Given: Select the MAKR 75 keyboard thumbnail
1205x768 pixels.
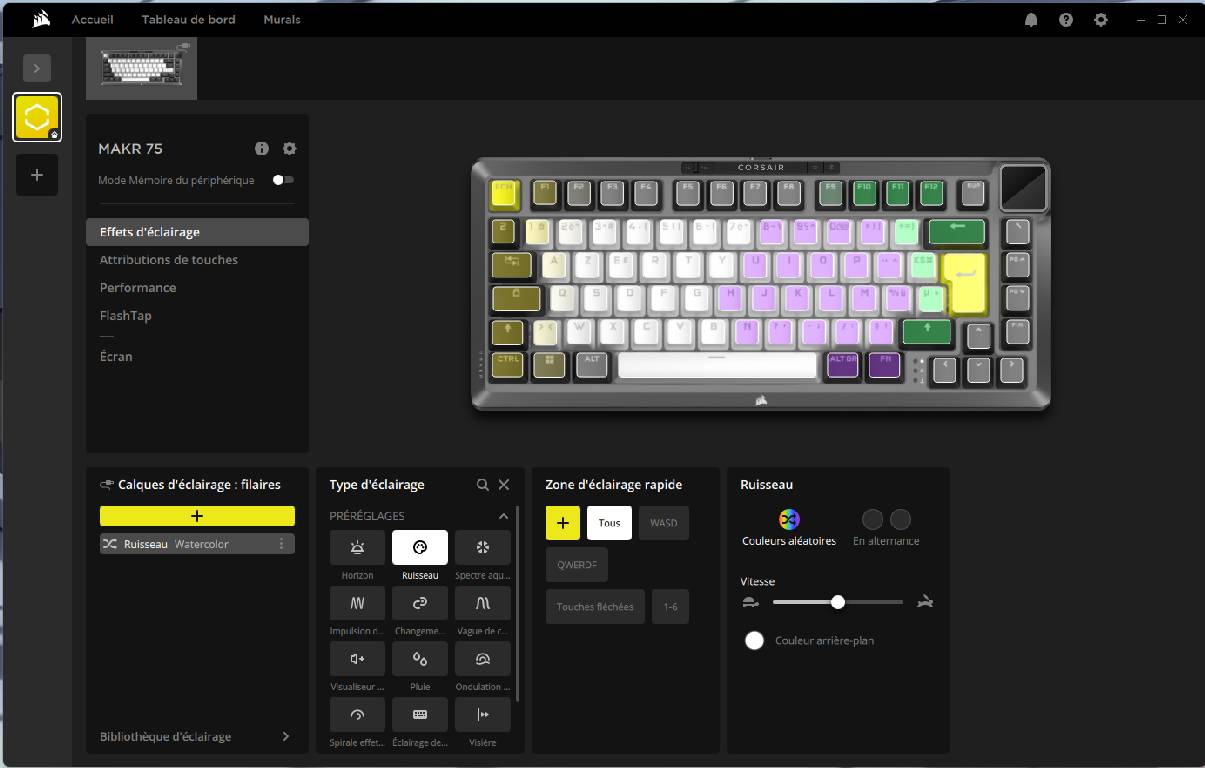Looking at the screenshot, I should (x=141, y=68).
